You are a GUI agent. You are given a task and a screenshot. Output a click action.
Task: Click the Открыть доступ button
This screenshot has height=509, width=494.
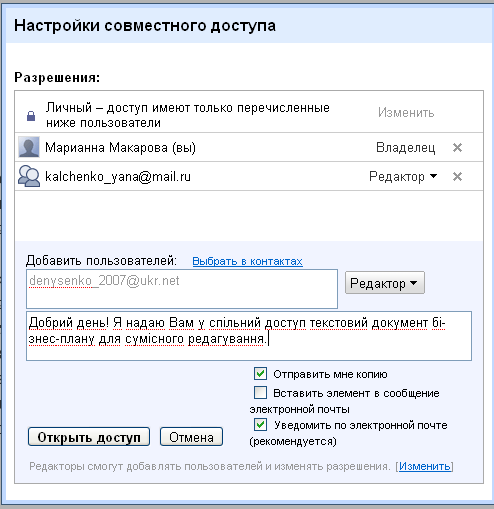89,437
